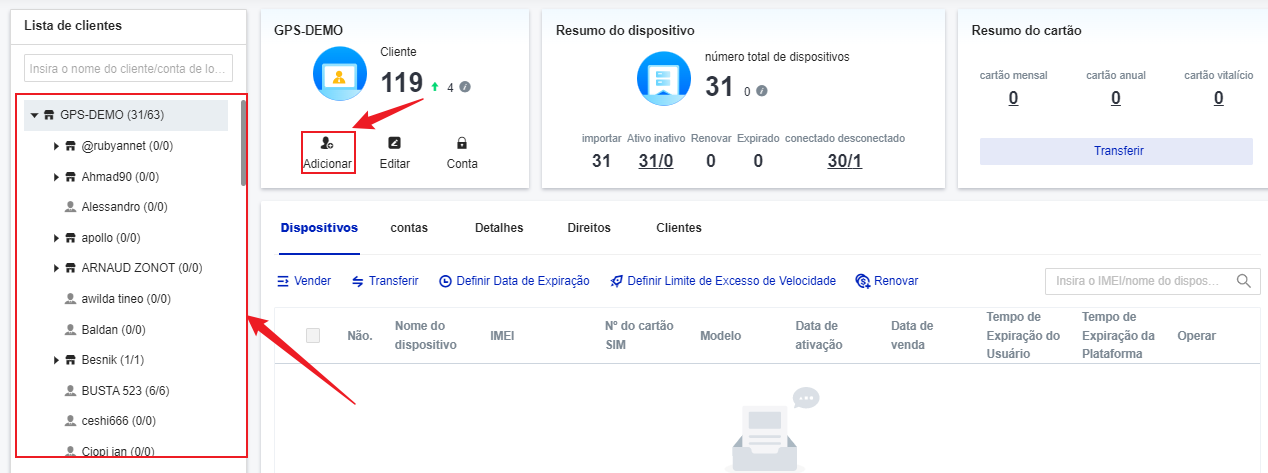
Task: Click Definir Limite de Excesso de Velocidade
Action: (x=731, y=281)
